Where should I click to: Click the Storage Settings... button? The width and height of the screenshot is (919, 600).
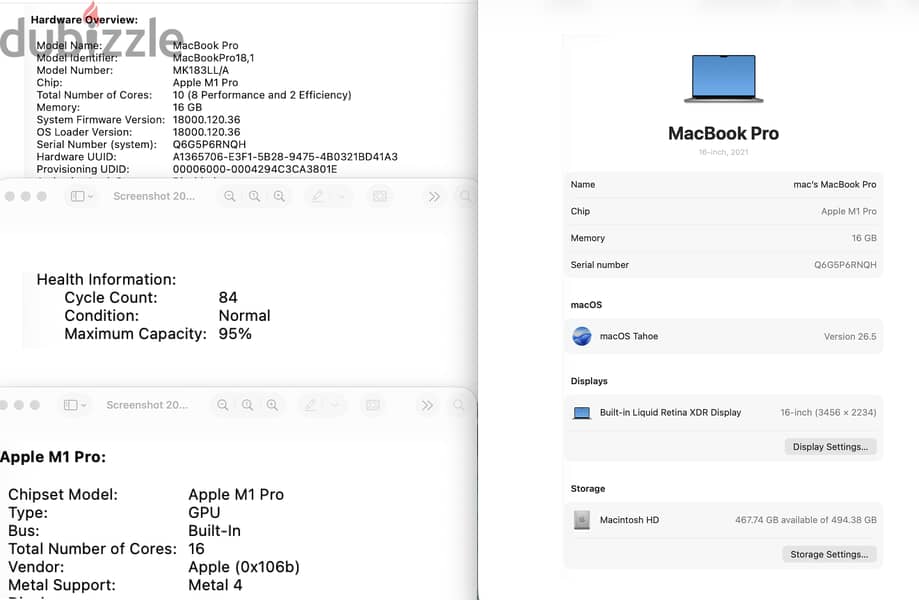(x=829, y=554)
